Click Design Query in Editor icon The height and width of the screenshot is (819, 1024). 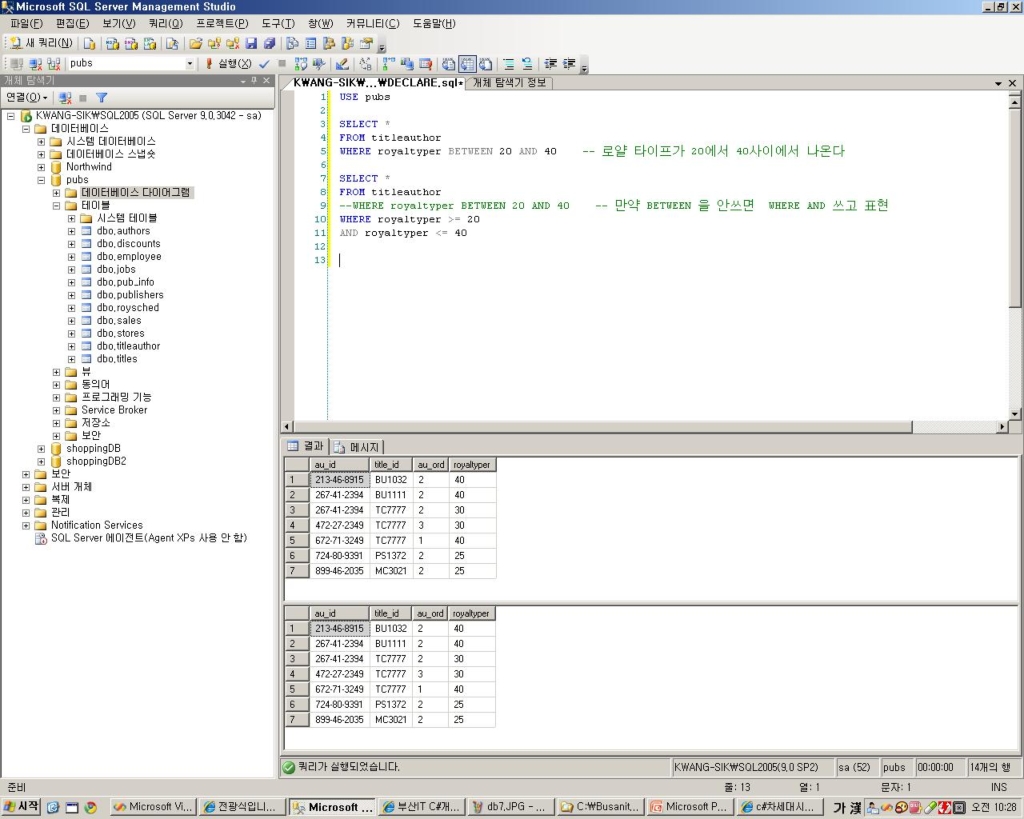(342, 63)
